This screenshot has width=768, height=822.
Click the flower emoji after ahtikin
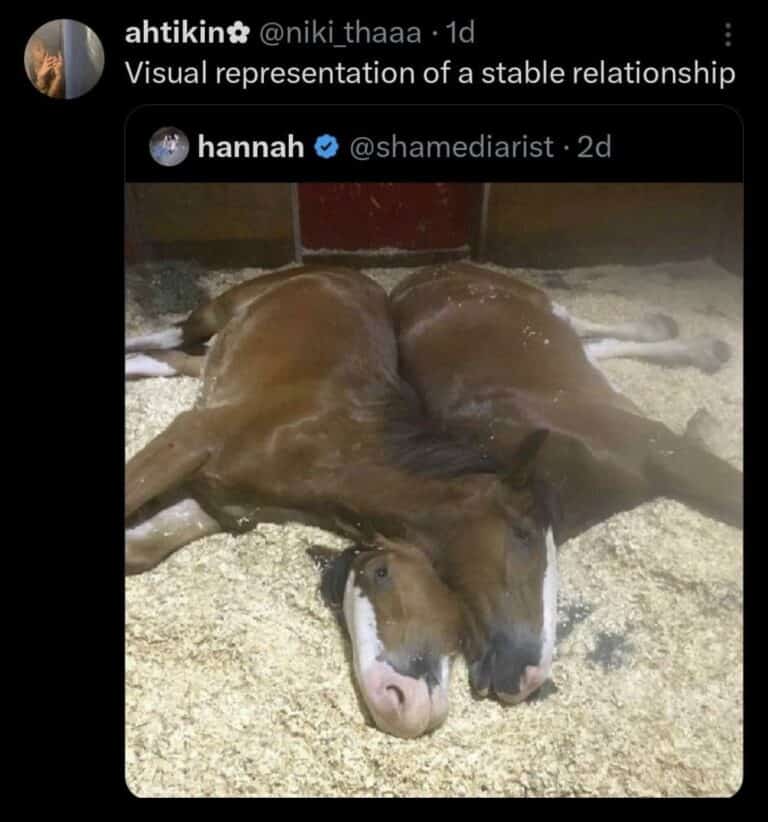238,34
